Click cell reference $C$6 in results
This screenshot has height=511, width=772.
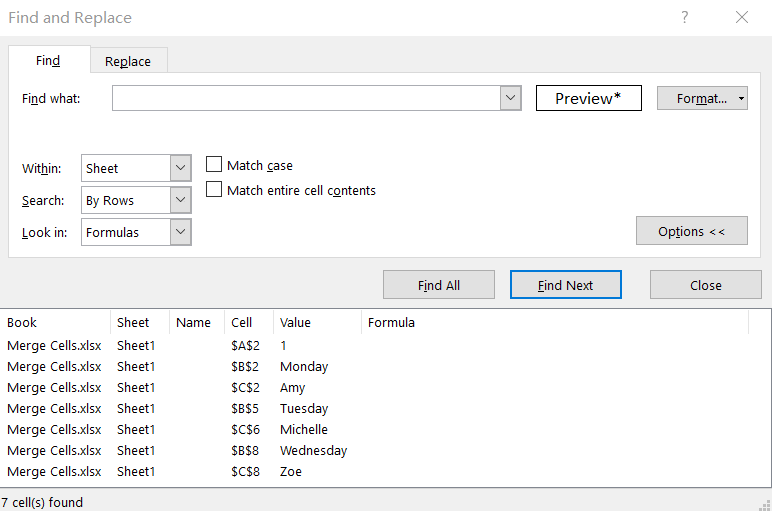[x=245, y=430]
